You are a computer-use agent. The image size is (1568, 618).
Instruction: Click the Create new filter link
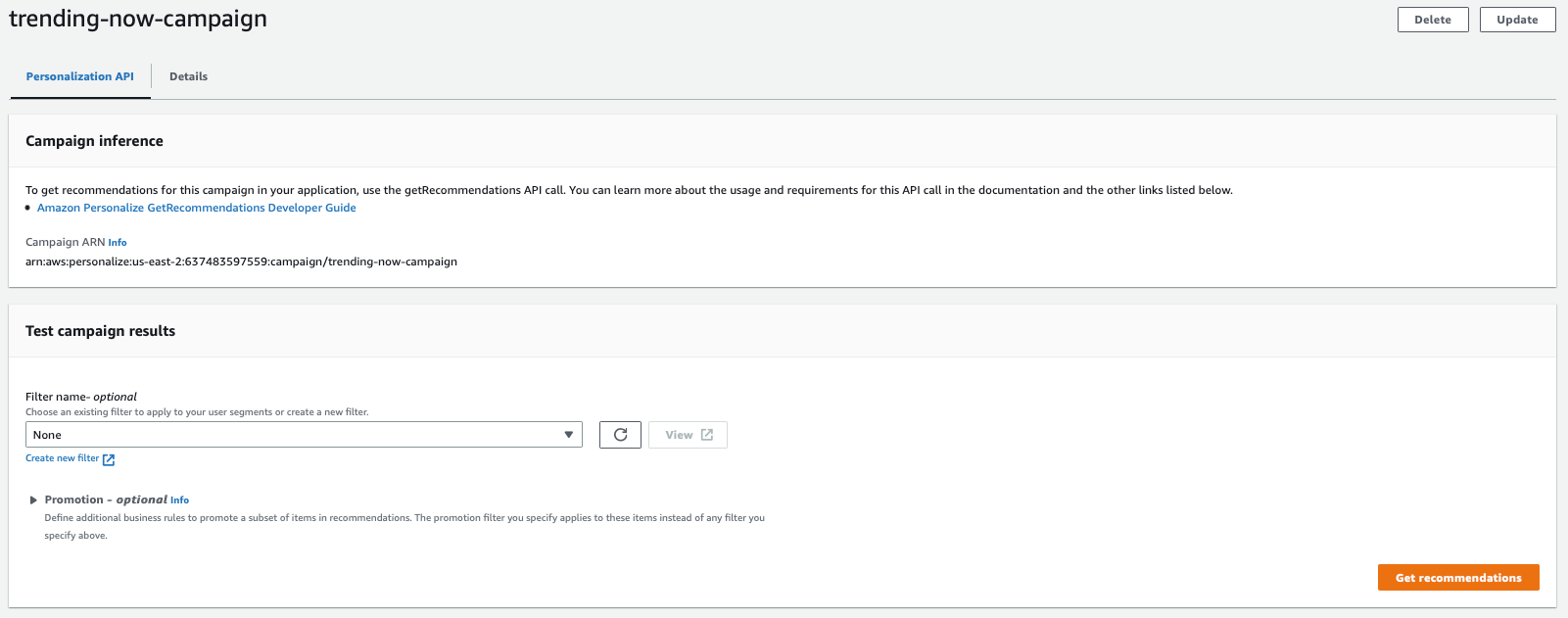63,458
